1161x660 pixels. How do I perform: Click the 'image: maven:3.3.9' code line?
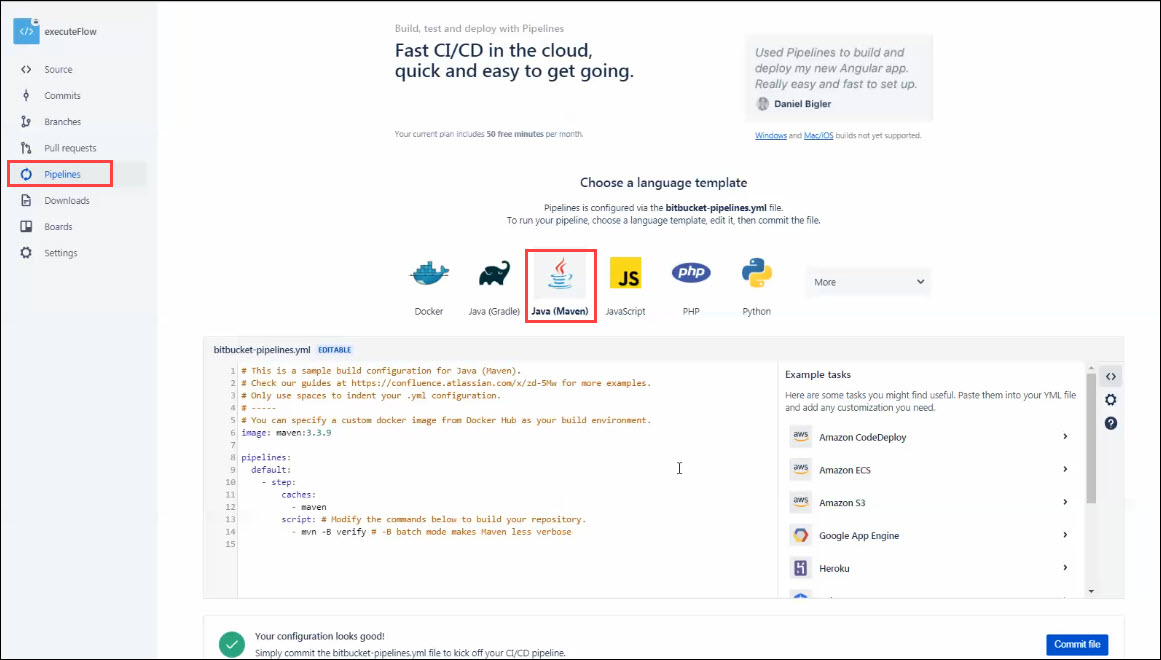tap(286, 433)
